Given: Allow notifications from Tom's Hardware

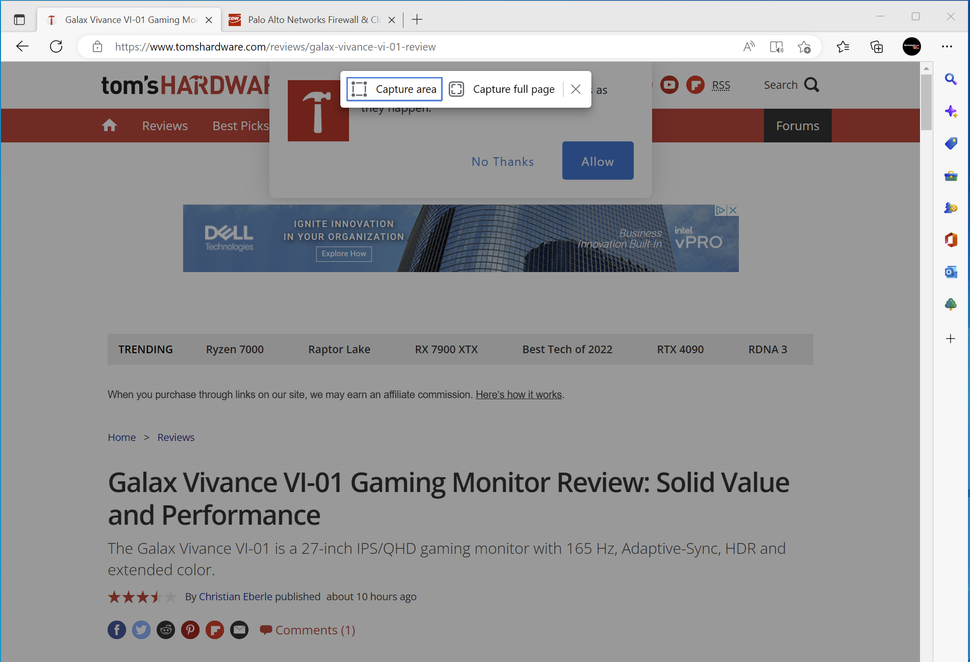Looking at the screenshot, I should (597, 160).
